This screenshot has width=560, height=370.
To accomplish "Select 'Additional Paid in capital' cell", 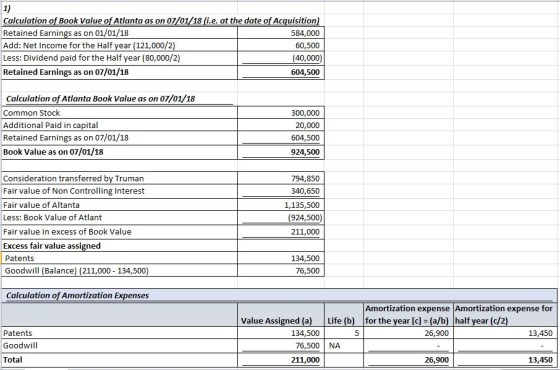I will [x=120, y=125].
